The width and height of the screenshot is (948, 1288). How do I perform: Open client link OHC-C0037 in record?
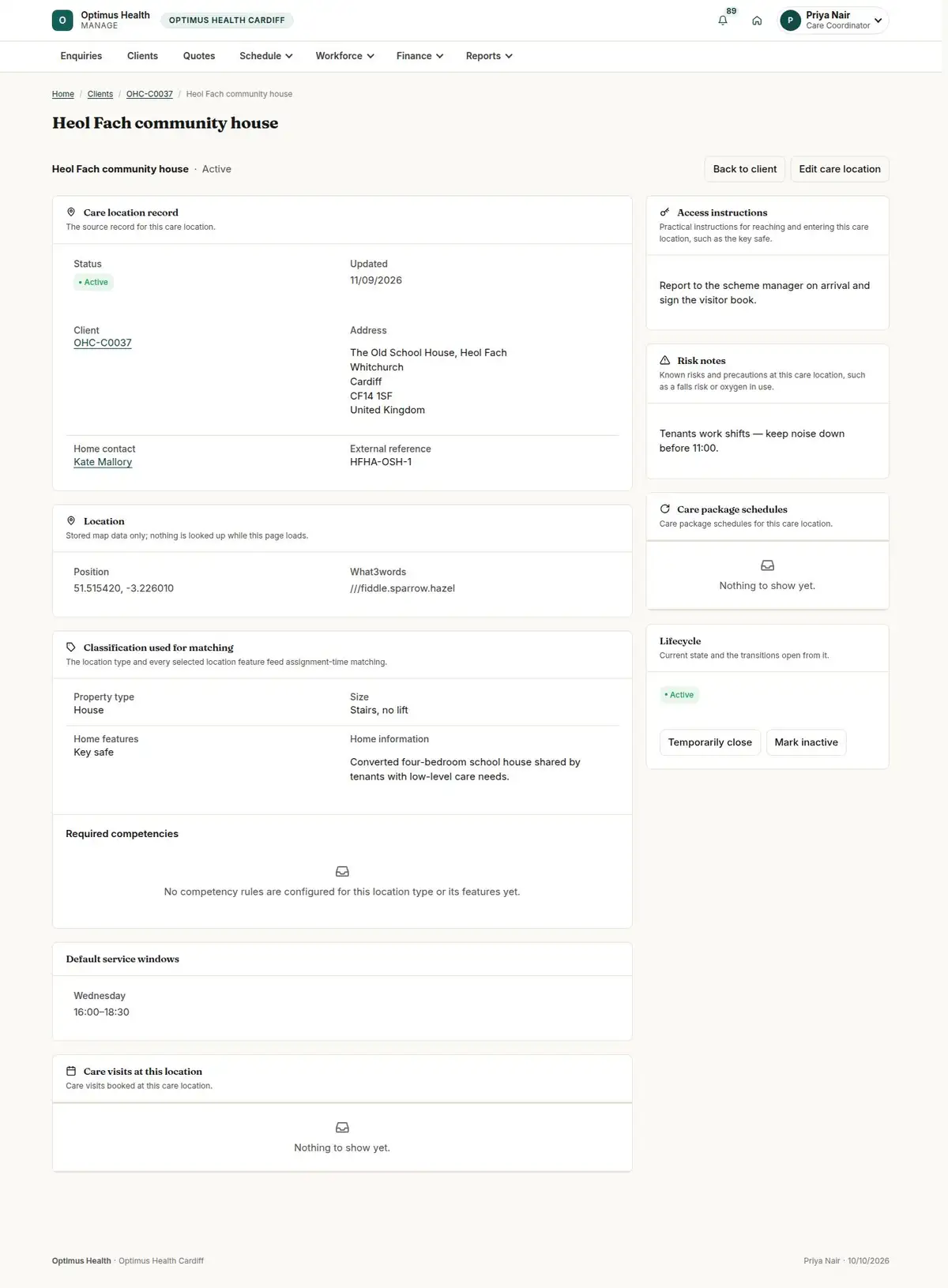[103, 343]
